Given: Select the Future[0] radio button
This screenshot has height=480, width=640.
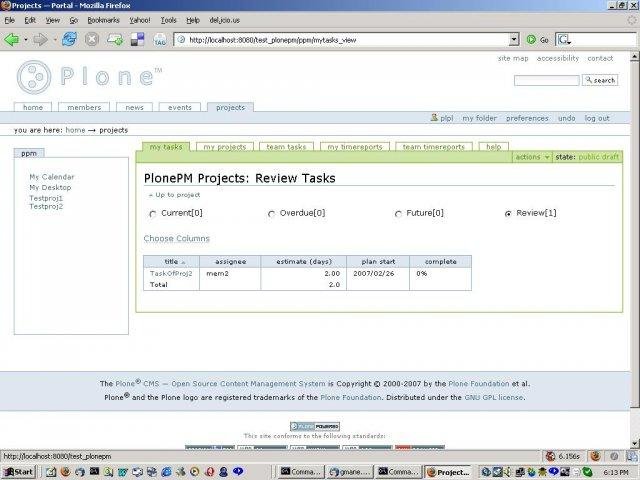Looking at the screenshot, I should tap(398, 214).
